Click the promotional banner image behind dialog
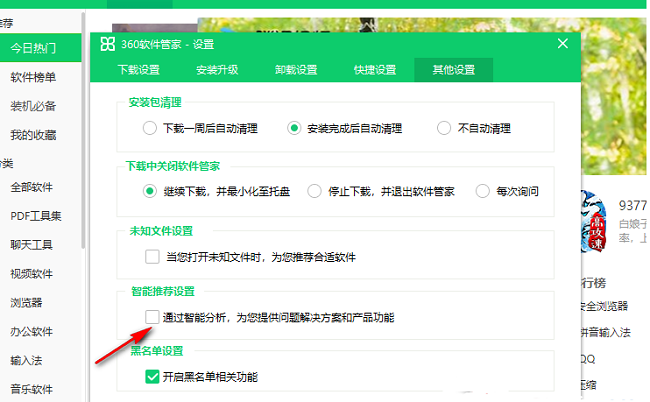650x402 pixels. pyautogui.click(x=614, y=96)
